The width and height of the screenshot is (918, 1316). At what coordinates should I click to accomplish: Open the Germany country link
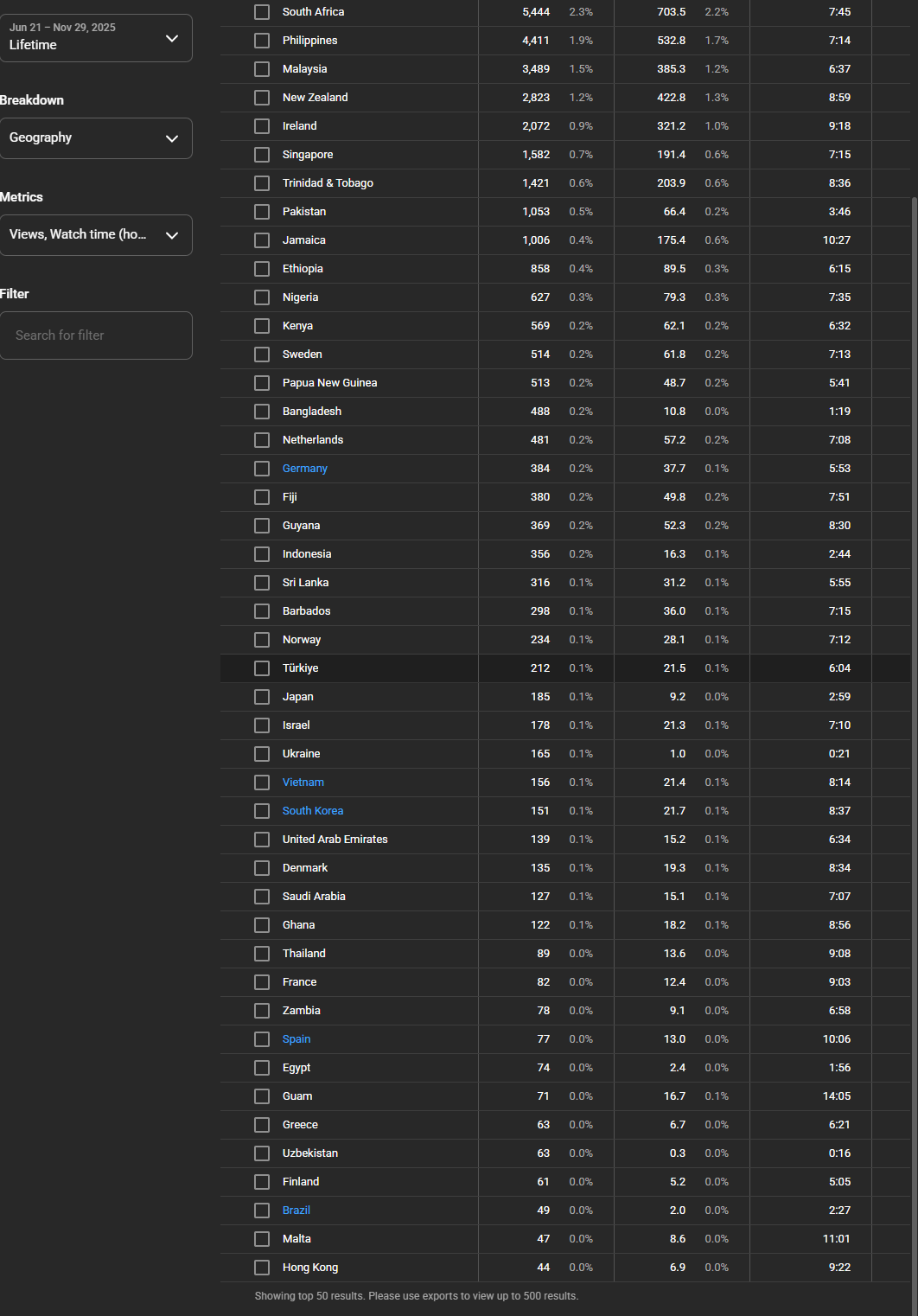click(304, 469)
